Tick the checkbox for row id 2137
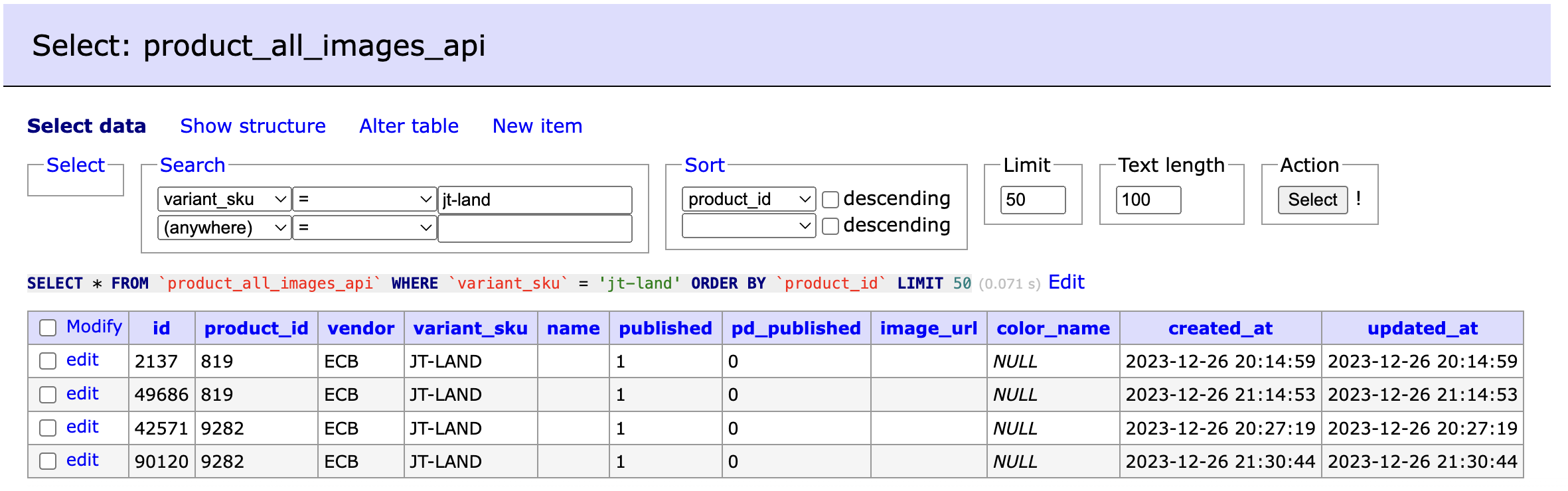The width and height of the screenshot is (1568, 491). pos(48,361)
